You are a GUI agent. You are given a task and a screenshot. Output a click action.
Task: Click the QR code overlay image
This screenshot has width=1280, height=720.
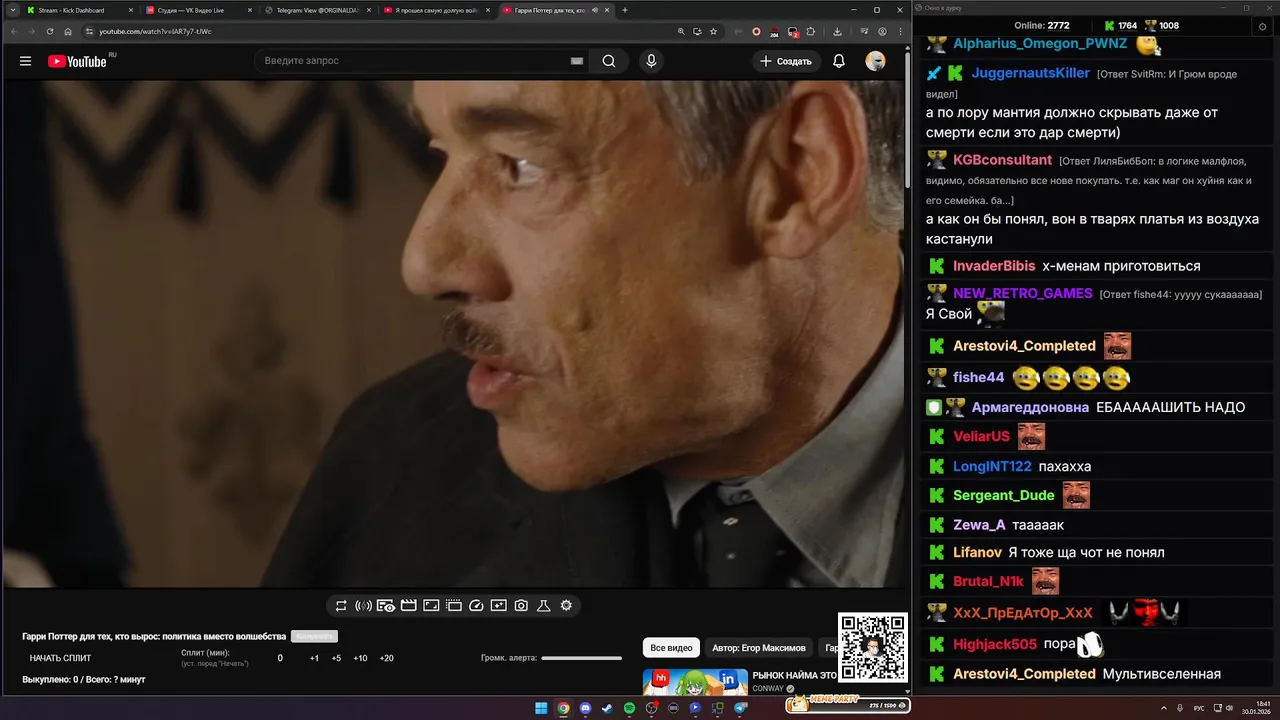click(x=872, y=647)
